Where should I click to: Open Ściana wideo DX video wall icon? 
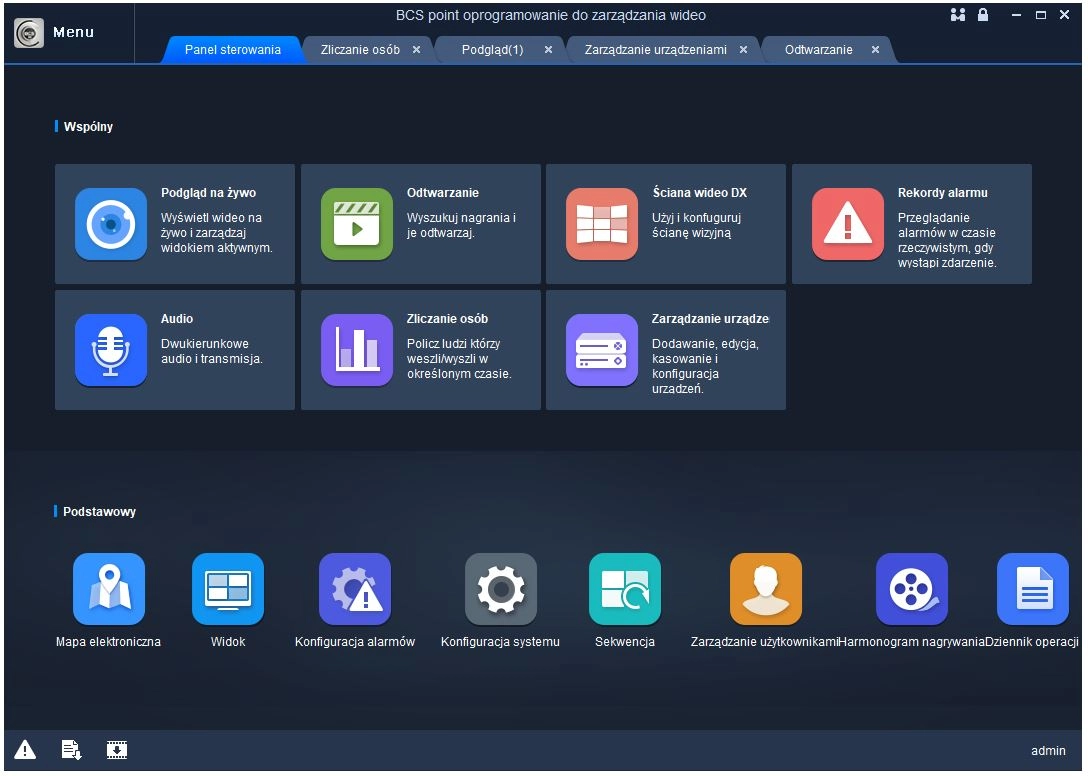(x=601, y=224)
